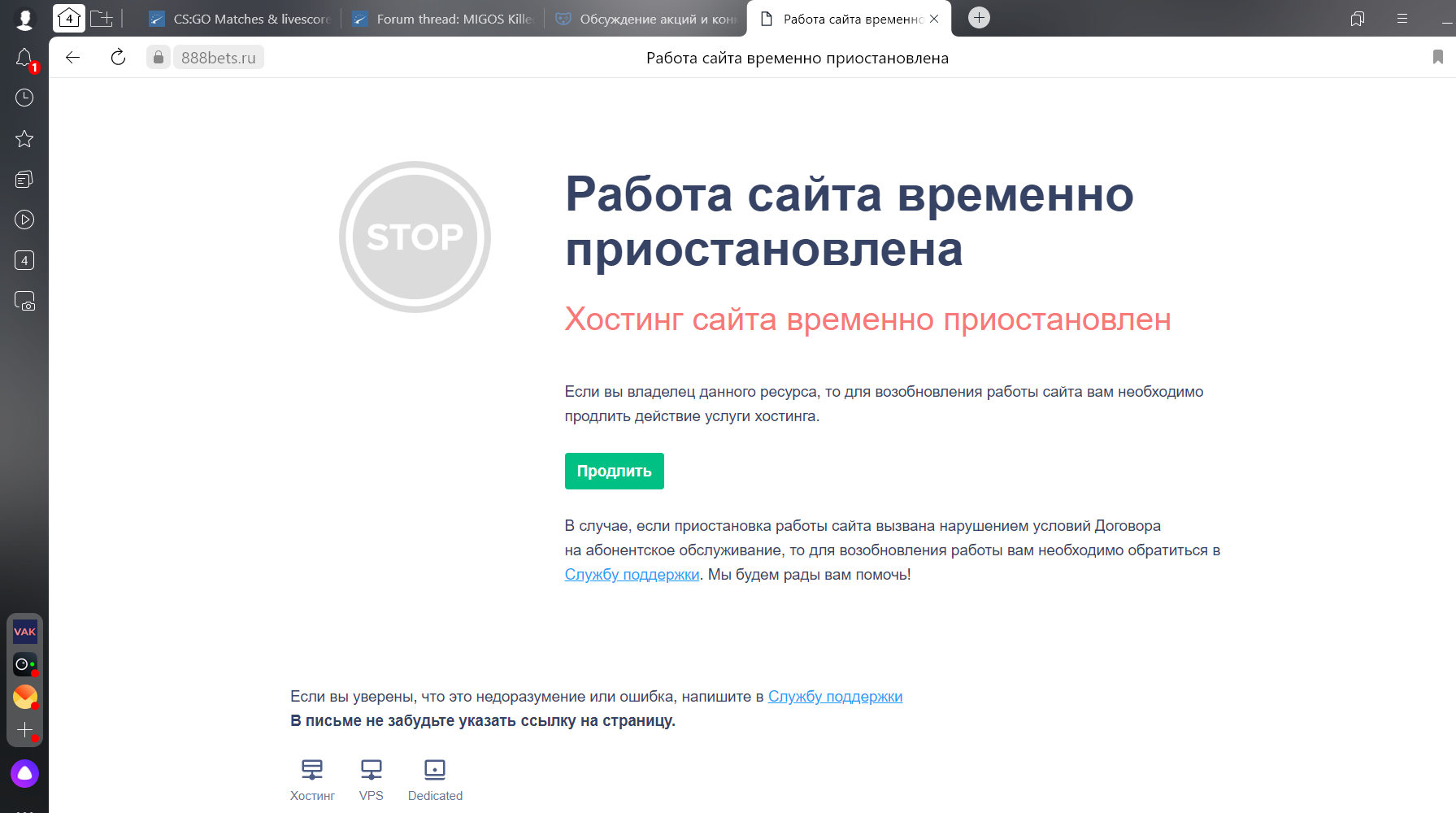Go back to previous page
This screenshot has width=1456, height=813.
tap(73, 57)
